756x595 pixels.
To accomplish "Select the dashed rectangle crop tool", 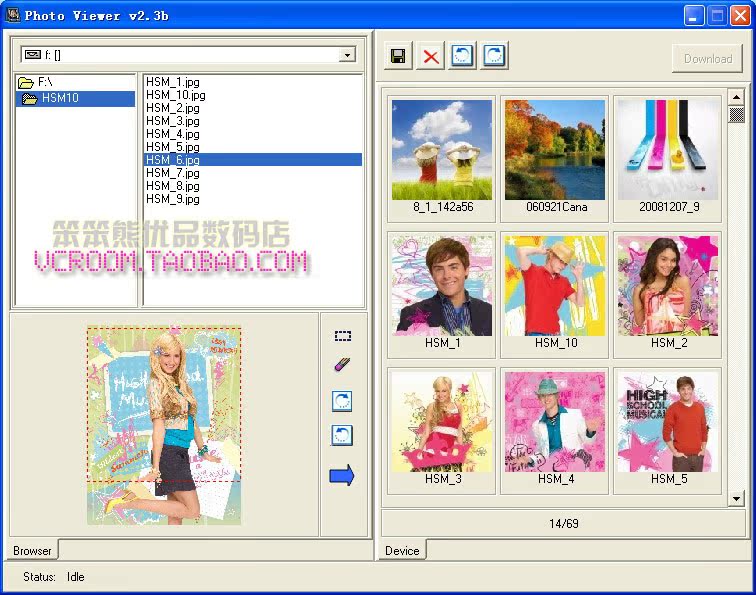I will point(343,336).
